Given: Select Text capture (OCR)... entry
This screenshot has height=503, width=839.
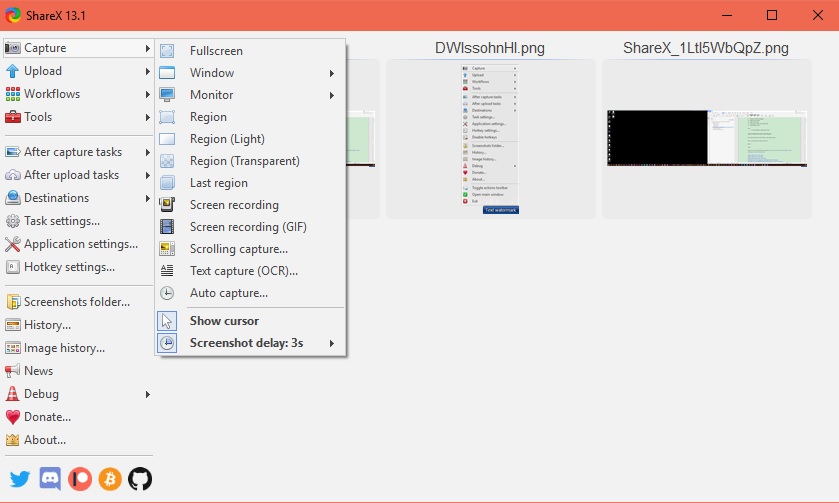Looking at the screenshot, I should pos(250,270).
